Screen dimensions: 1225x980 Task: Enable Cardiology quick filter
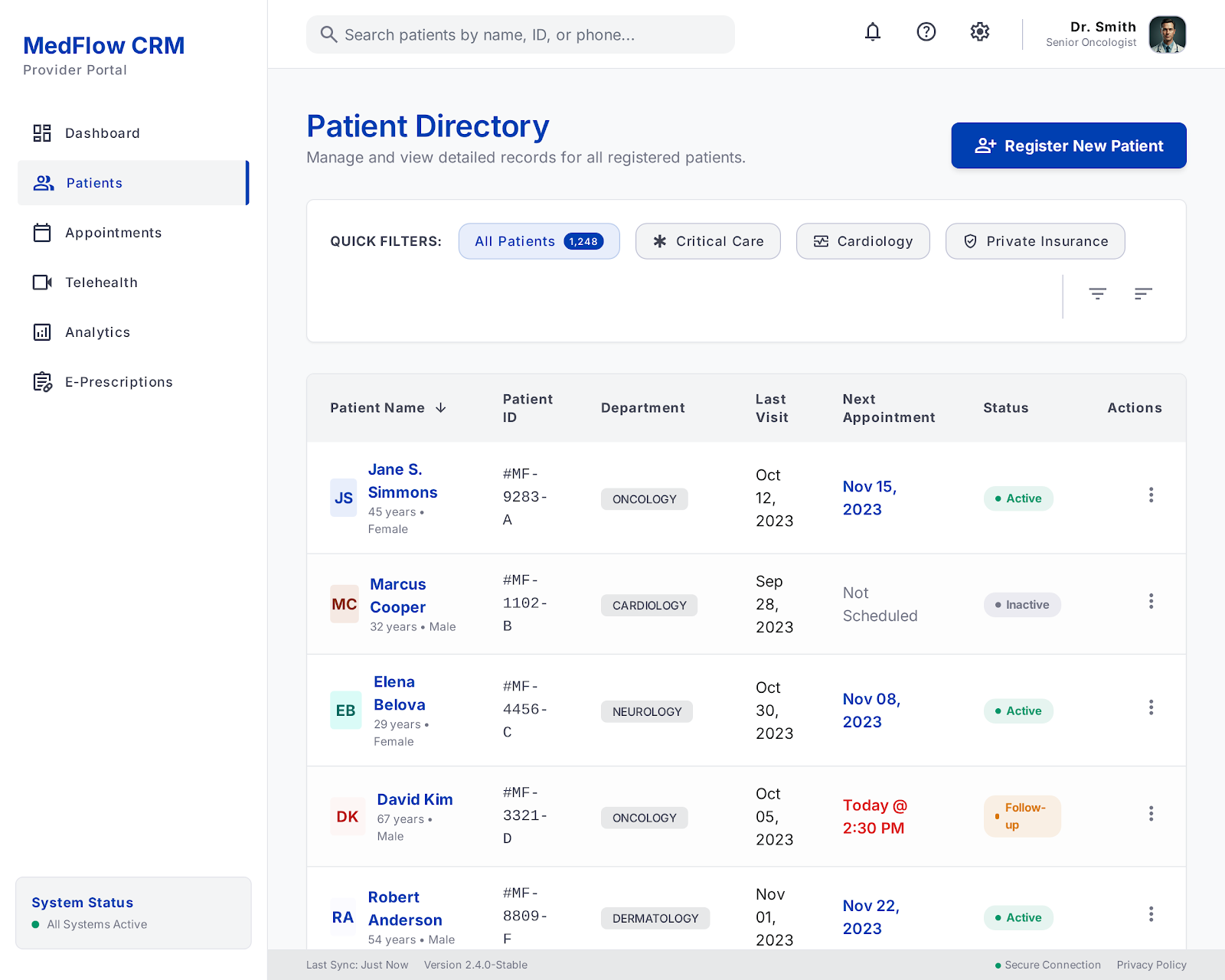863,241
